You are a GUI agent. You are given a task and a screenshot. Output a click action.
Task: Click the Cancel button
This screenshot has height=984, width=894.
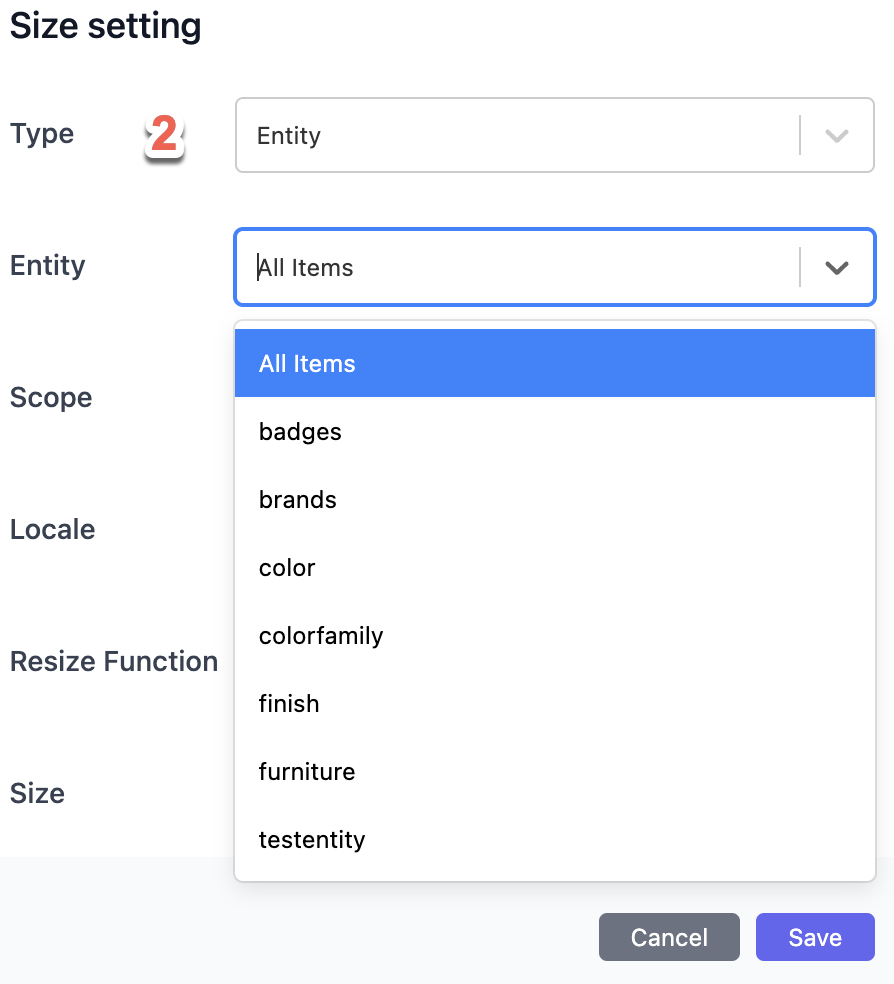[x=669, y=937]
